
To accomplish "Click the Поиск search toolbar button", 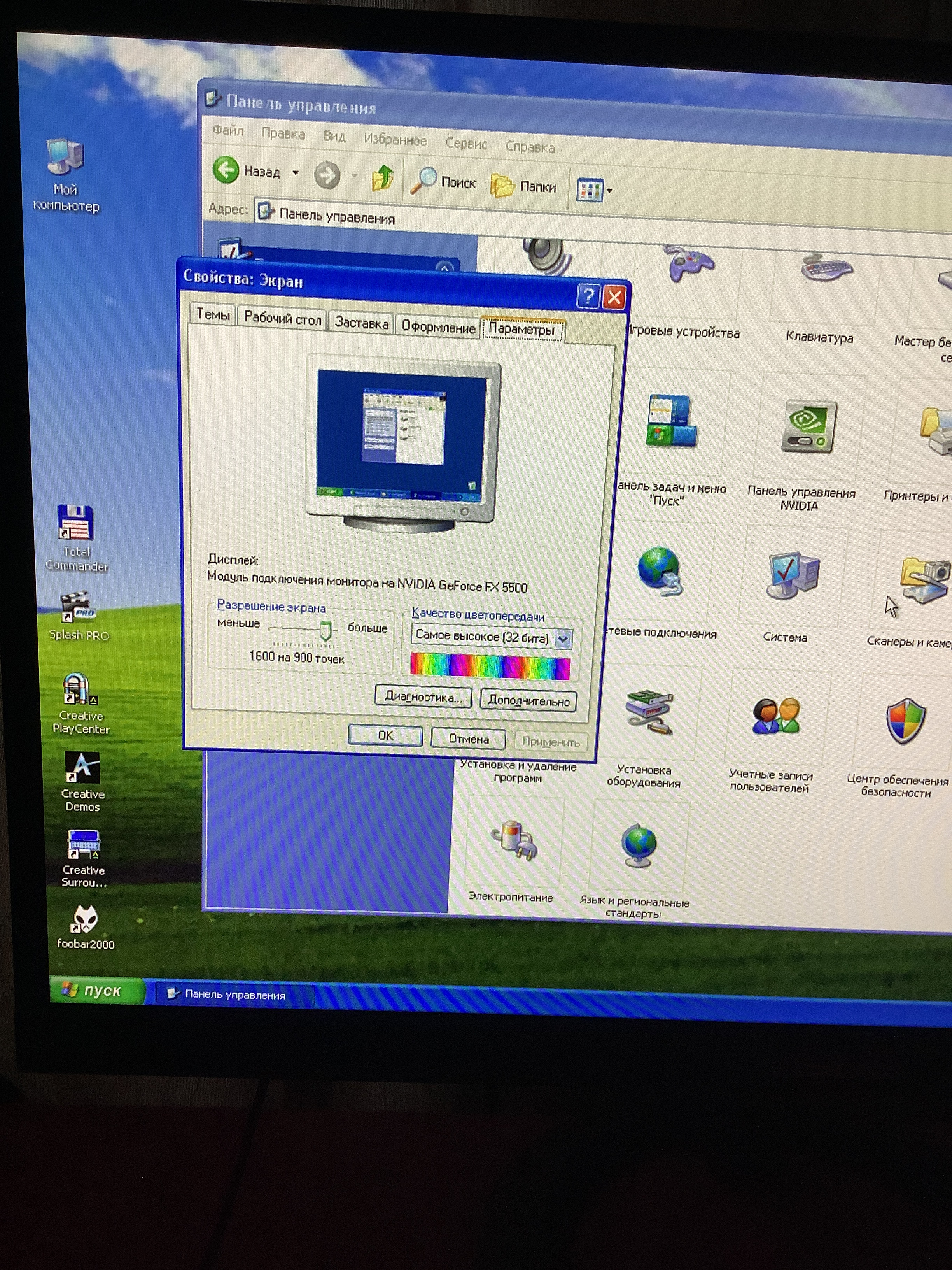I will 444,181.
